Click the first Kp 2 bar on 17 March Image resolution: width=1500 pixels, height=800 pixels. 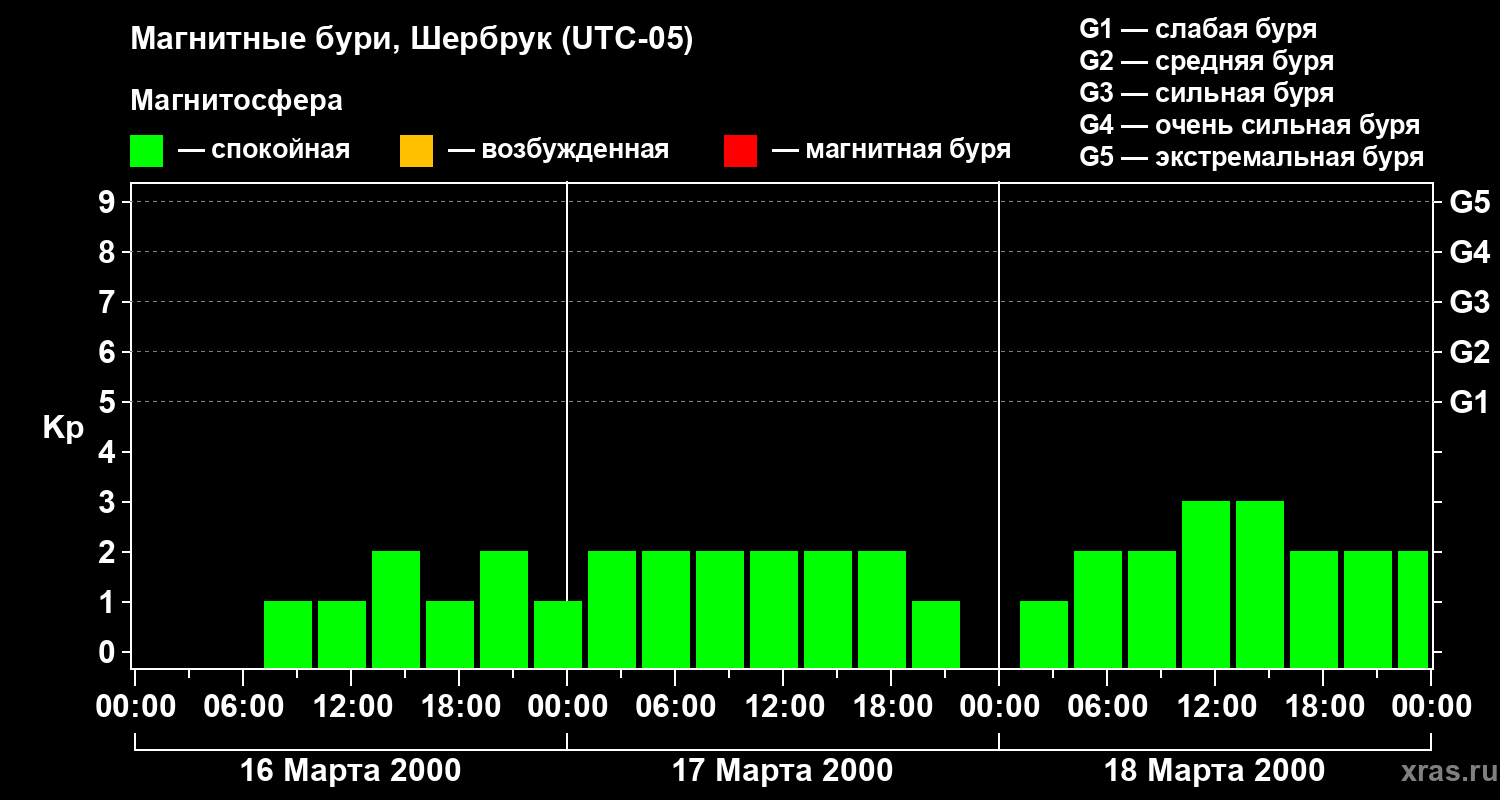click(612, 609)
